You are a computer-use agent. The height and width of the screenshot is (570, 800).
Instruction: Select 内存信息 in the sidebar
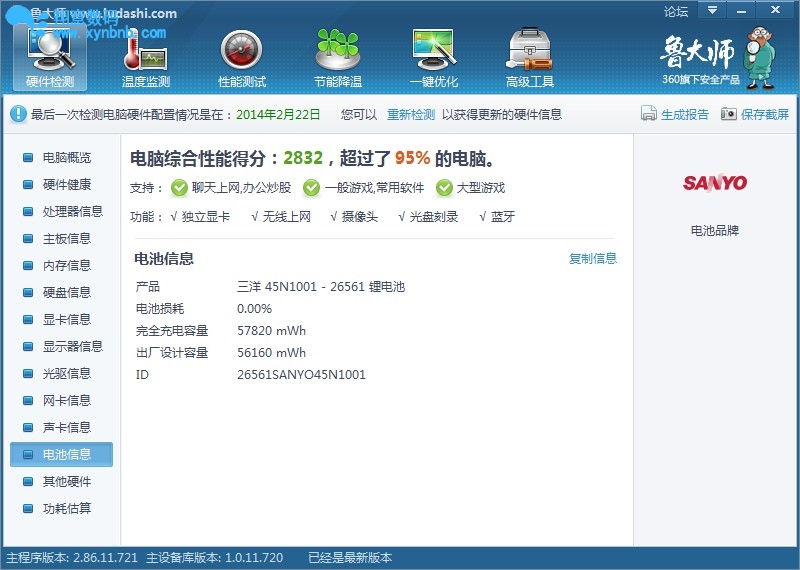(x=66, y=266)
